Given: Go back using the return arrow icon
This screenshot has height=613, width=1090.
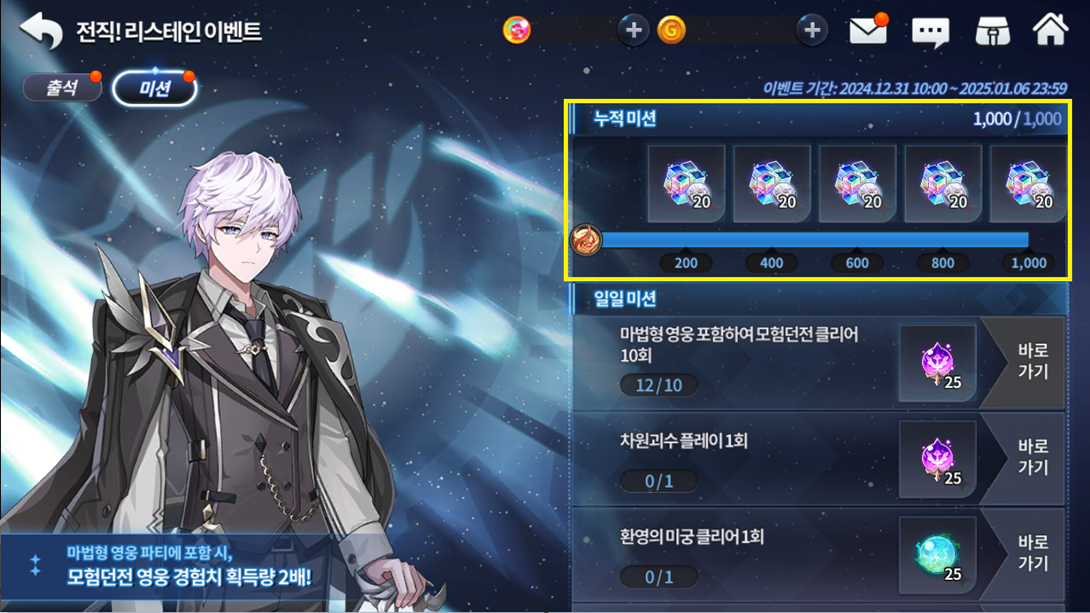Looking at the screenshot, I should coord(41,31).
